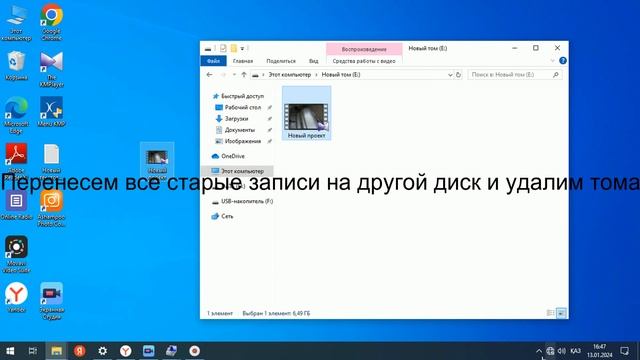Go back with the Explorer back arrow
This screenshot has width=640, height=360.
(x=209, y=75)
